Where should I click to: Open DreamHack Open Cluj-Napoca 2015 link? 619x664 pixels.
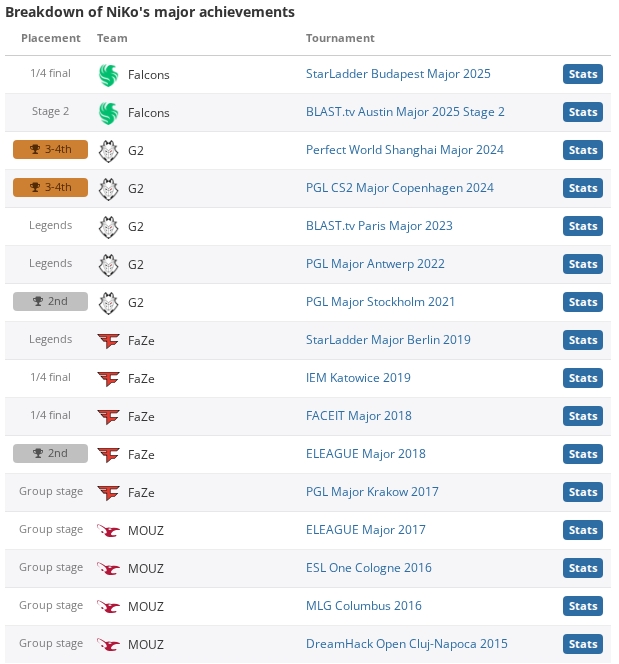point(406,644)
